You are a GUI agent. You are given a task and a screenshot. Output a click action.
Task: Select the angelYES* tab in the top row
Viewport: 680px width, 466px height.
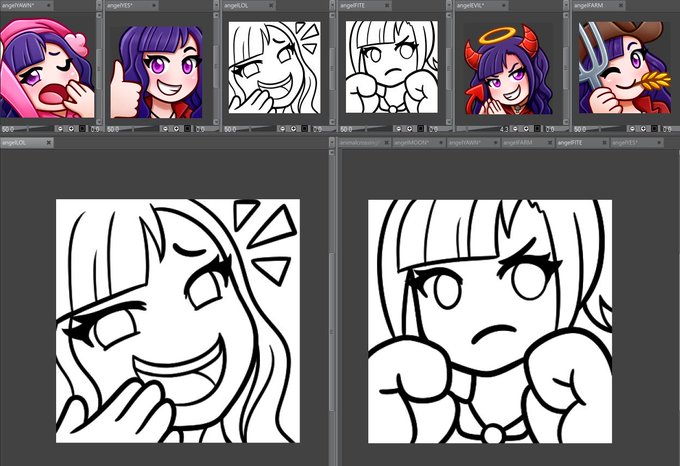tap(131, 5)
